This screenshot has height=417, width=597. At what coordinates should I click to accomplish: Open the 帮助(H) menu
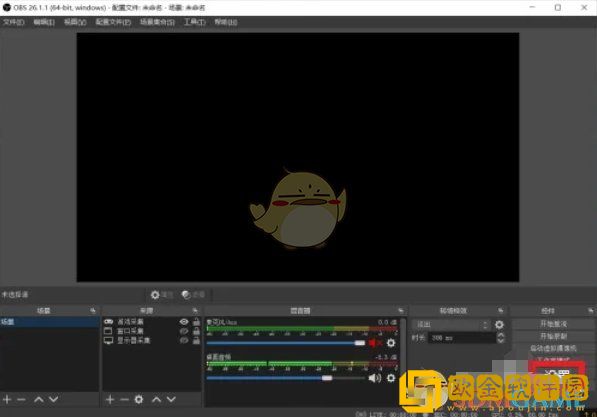pos(226,22)
